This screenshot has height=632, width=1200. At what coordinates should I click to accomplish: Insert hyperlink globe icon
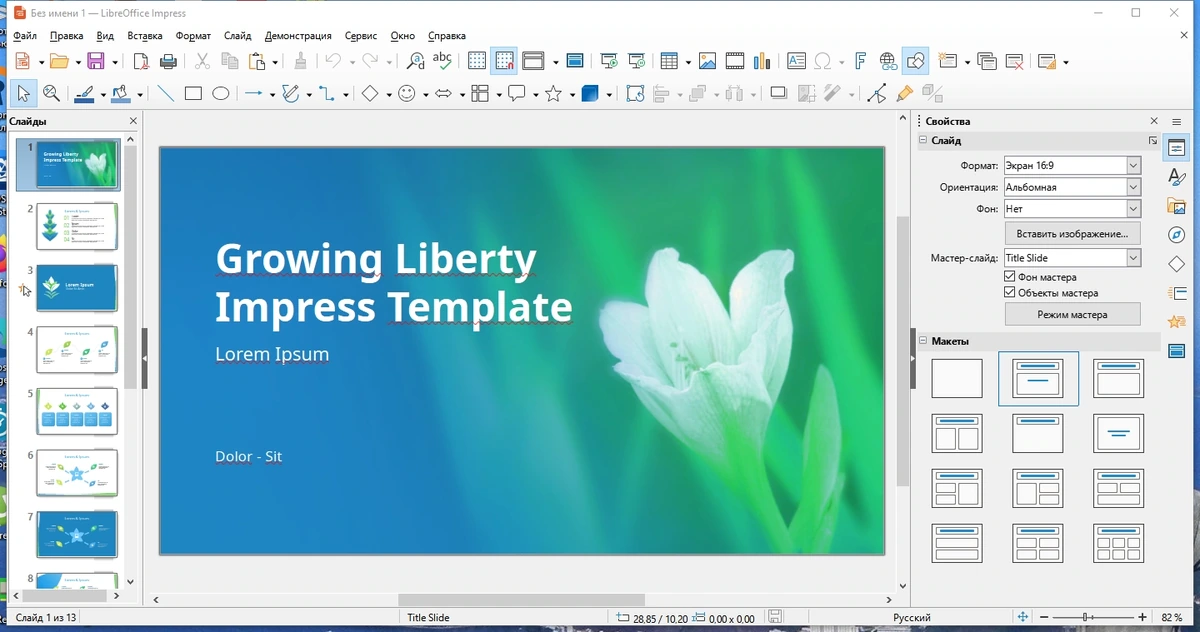888,61
